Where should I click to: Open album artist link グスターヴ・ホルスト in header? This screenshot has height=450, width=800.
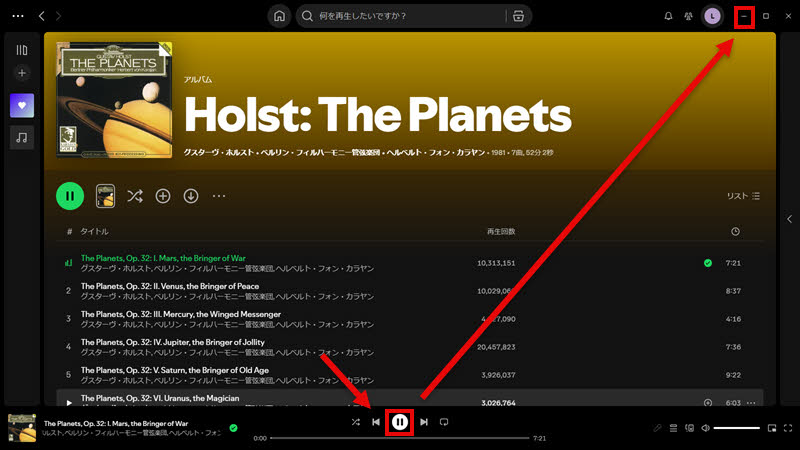pyautogui.click(x=218, y=153)
